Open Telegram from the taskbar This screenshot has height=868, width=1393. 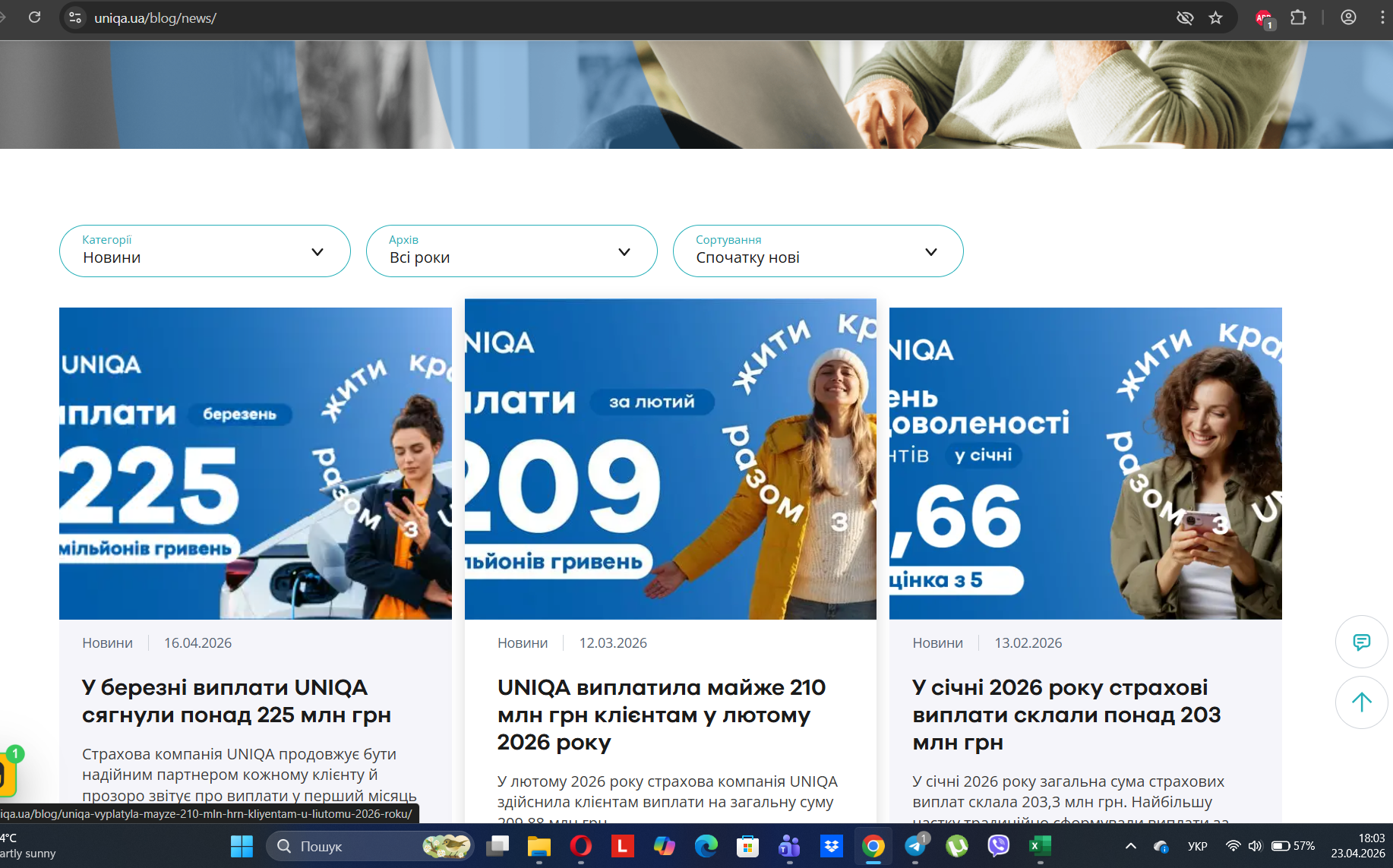[x=916, y=845]
